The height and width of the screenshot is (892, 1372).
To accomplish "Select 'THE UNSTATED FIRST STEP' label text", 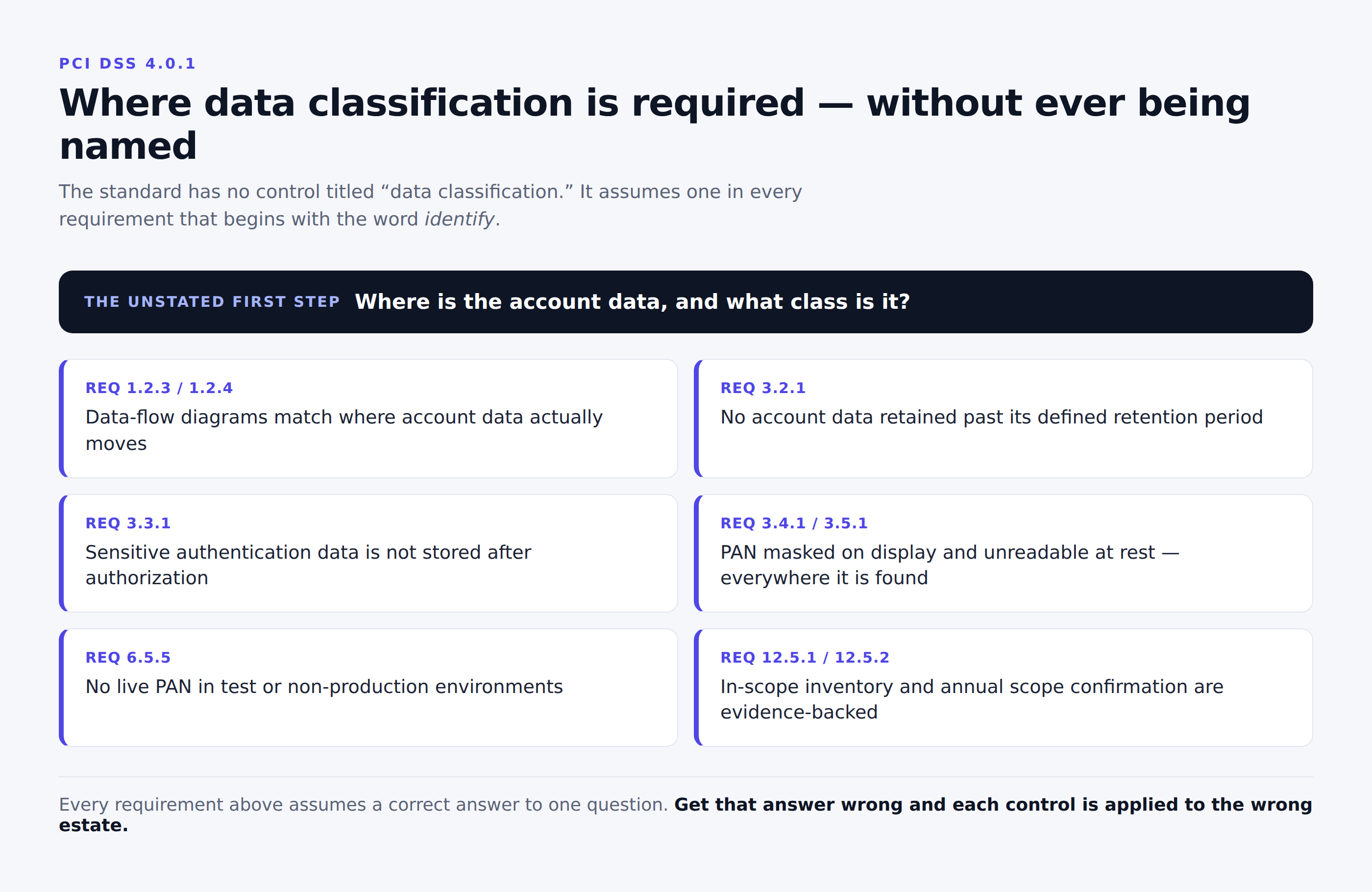I will 212,301.
